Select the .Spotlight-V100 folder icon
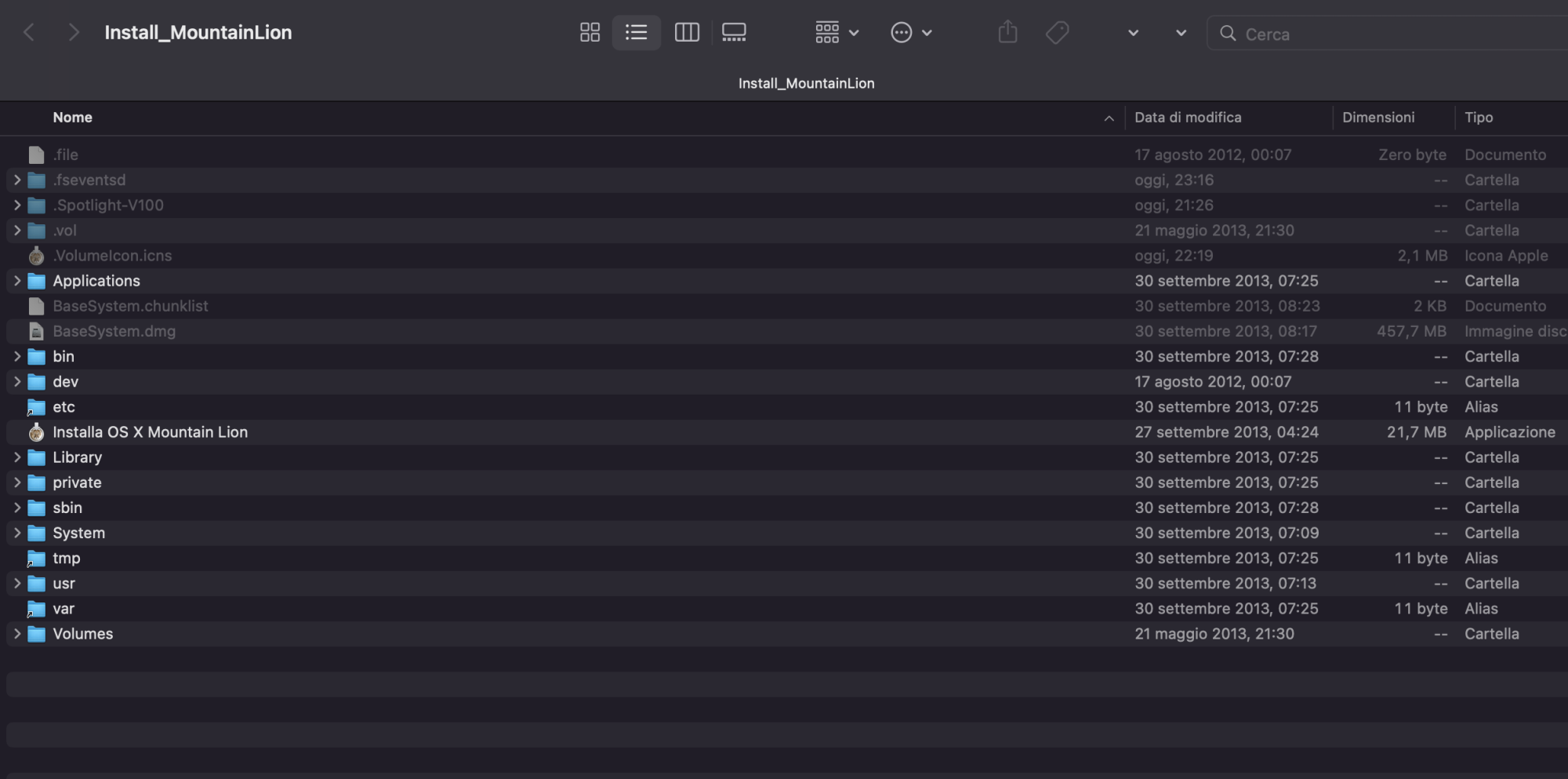The image size is (1568, 779). pos(36,206)
